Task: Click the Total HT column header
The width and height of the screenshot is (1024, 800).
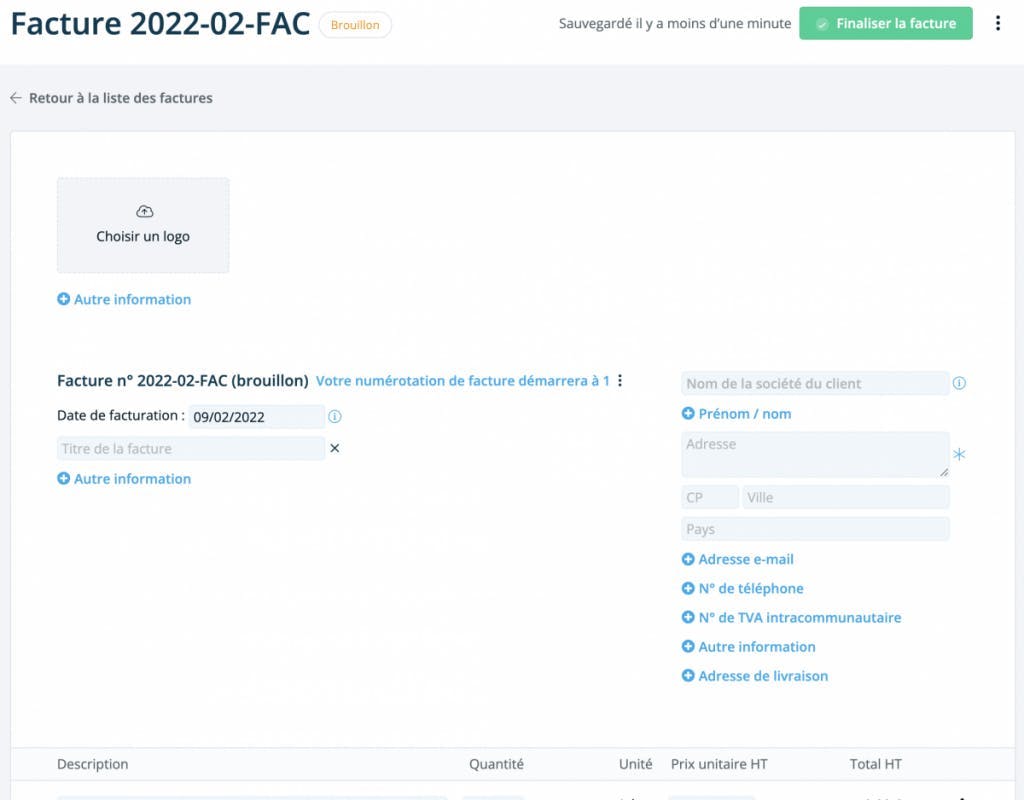Action: [875, 764]
